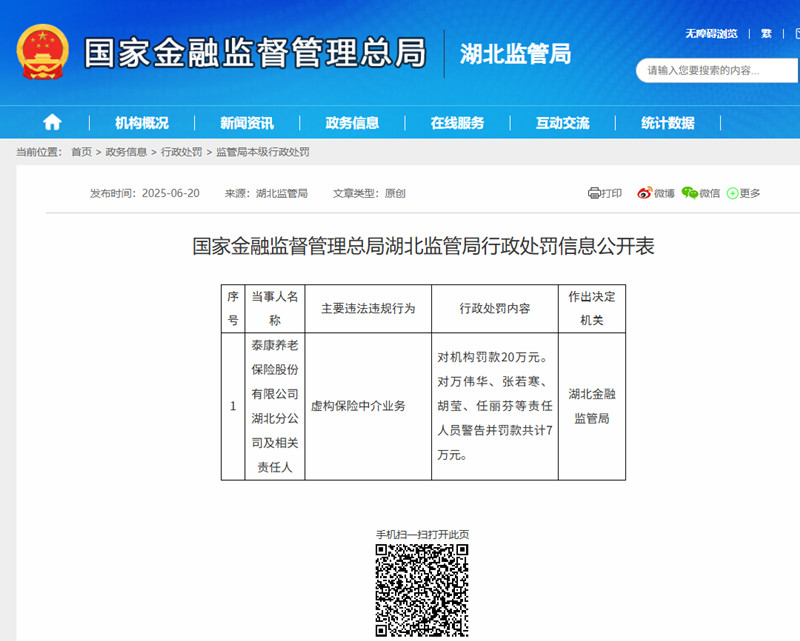Click the search input field
This screenshot has width=800, height=641.
(x=717, y=70)
